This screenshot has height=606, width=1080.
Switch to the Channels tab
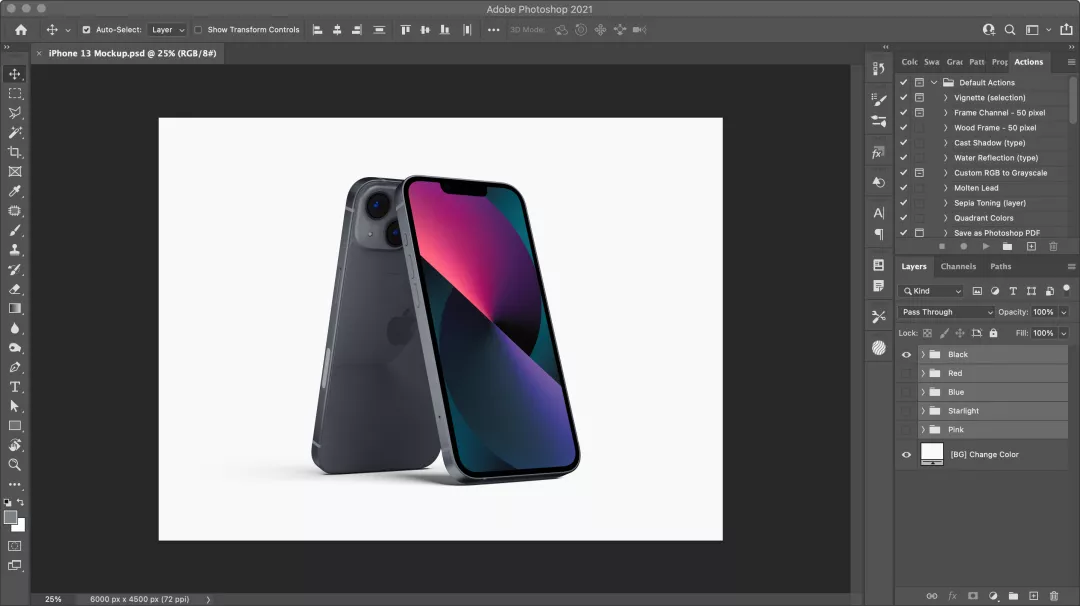pos(958,267)
